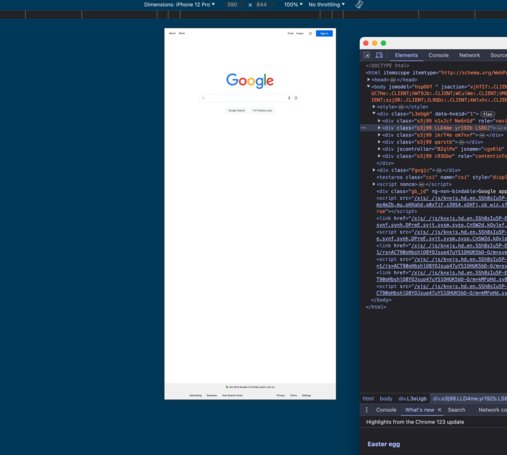Click the green maximize button of DevTools
This screenshot has height=455, width=507.
coord(384,43)
